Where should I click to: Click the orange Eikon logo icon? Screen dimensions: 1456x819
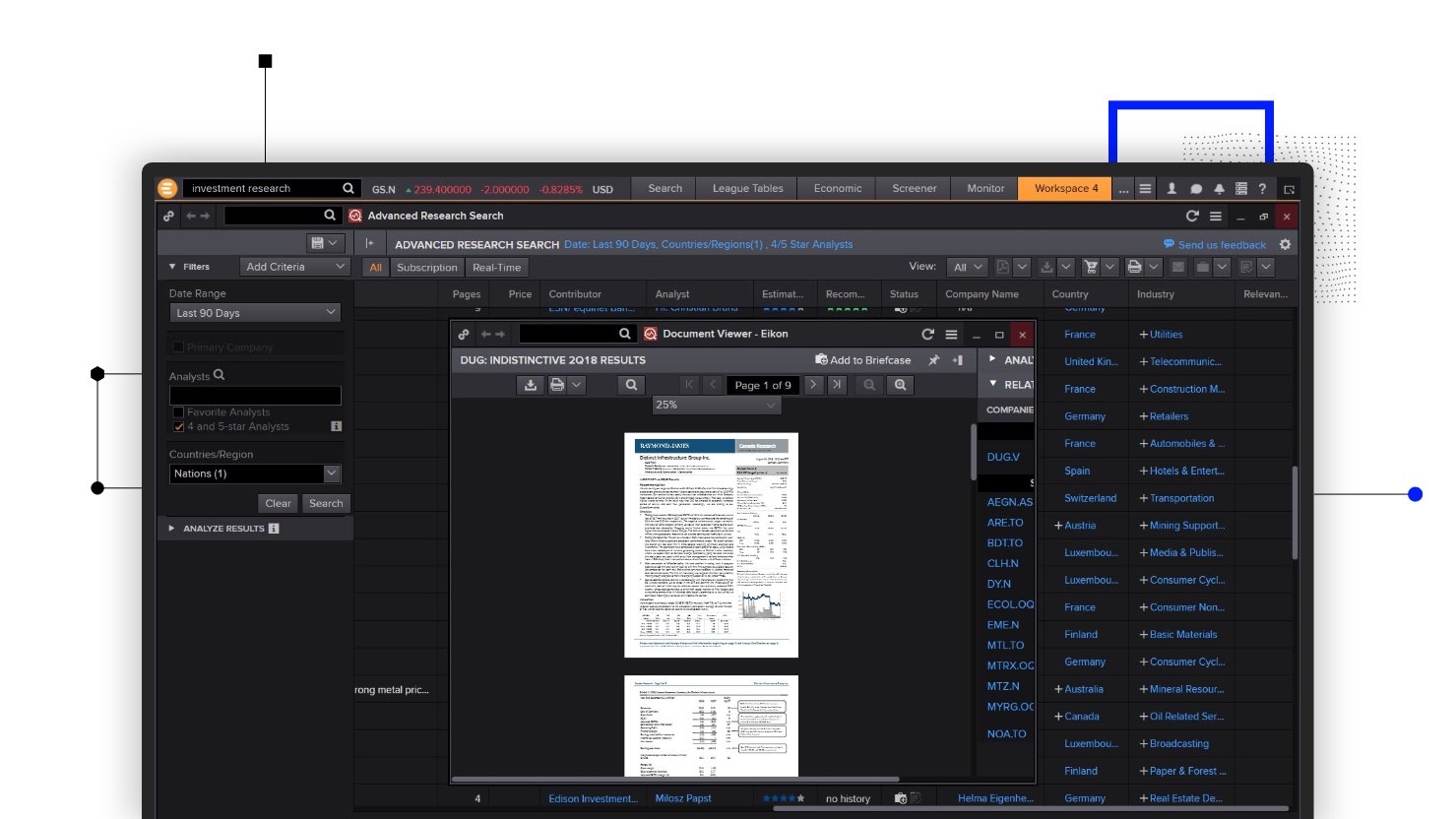(167, 188)
